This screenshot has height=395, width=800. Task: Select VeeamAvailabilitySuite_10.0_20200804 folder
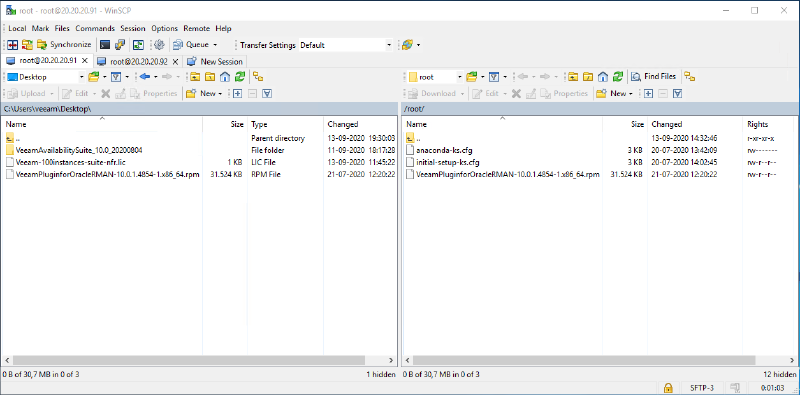pos(79,150)
